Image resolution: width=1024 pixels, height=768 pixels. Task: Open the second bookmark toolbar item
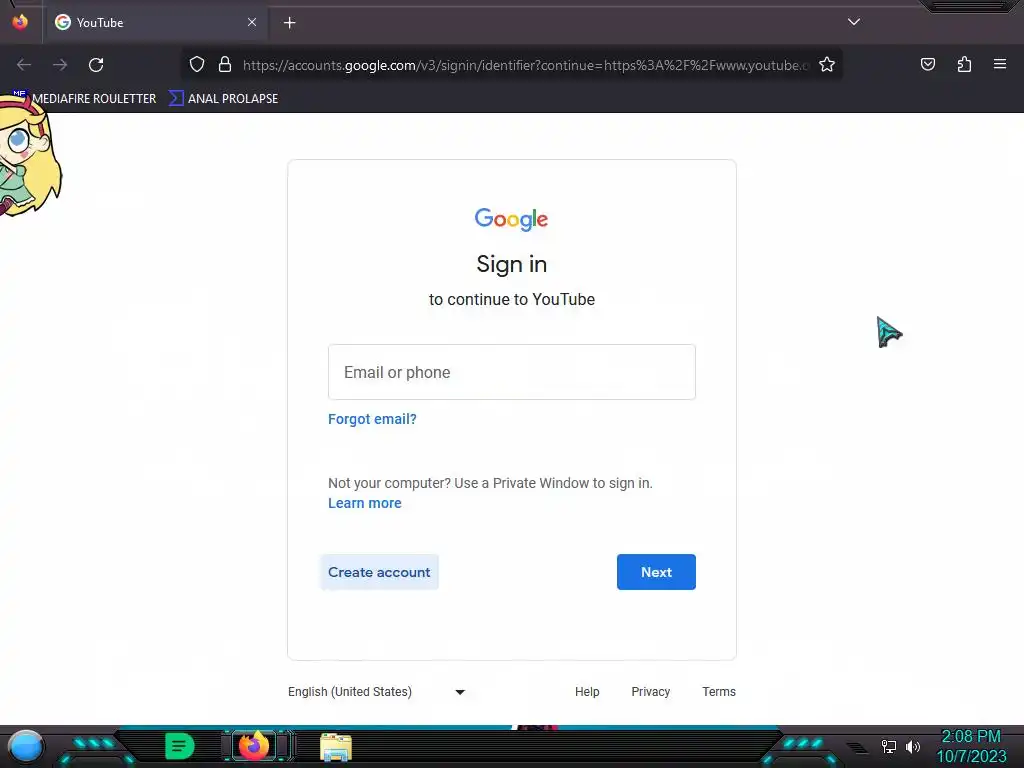[x=223, y=99]
